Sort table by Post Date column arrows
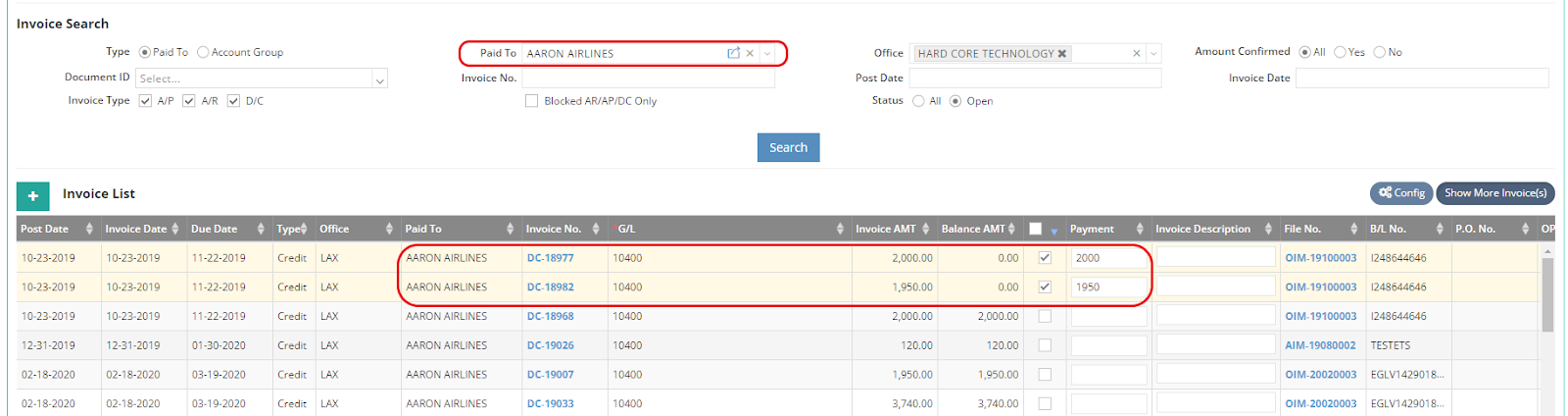The width and height of the screenshot is (1568, 416). pyautogui.click(x=89, y=229)
